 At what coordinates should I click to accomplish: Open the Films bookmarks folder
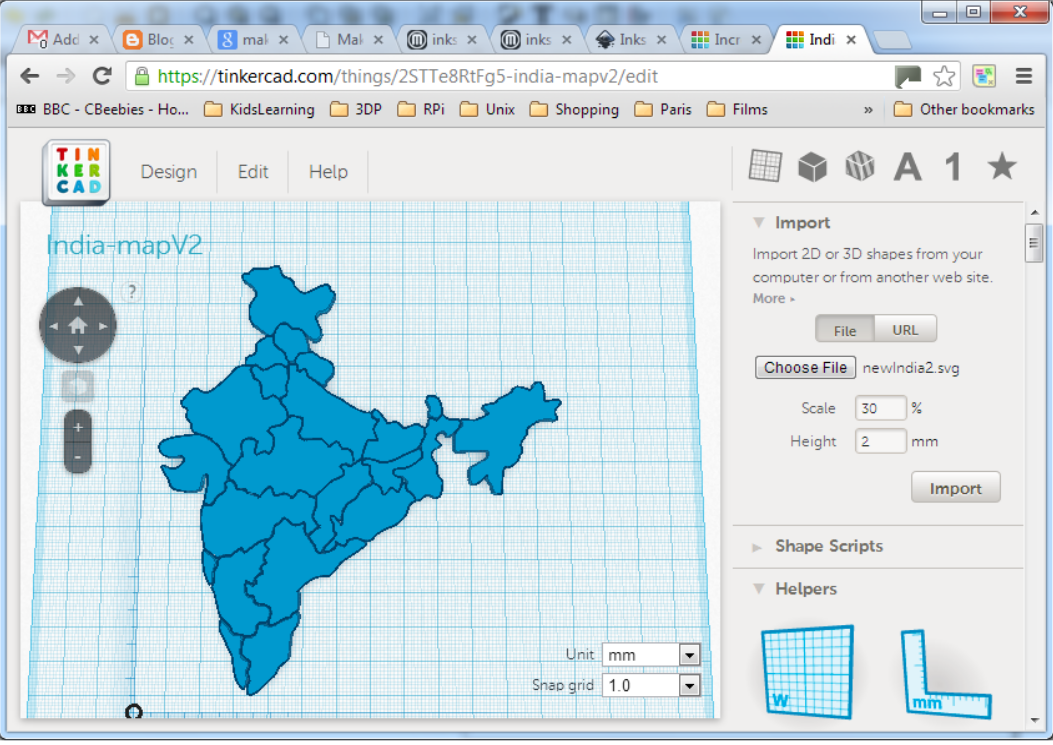click(x=737, y=109)
